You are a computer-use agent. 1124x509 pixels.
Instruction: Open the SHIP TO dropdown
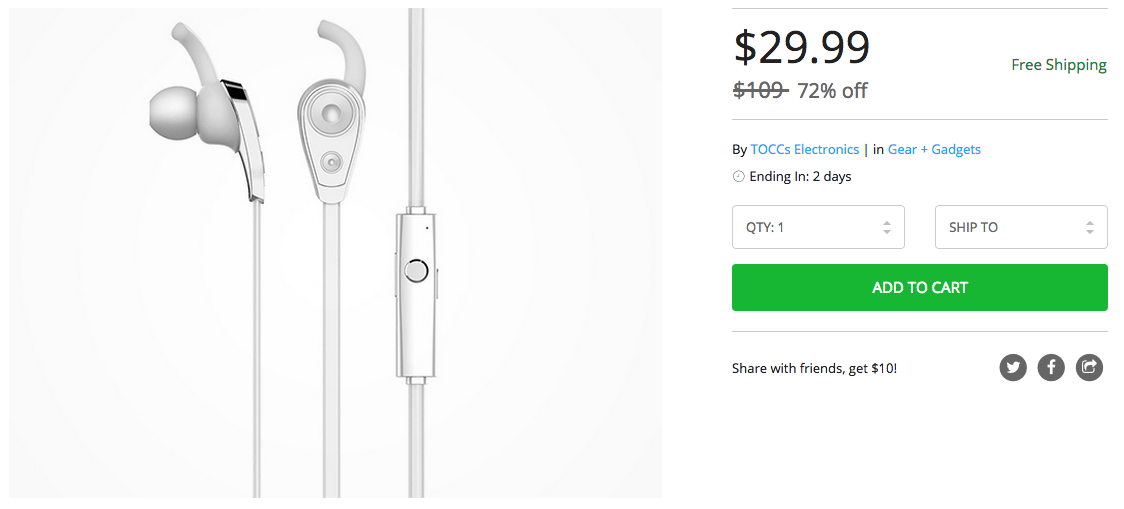pyautogui.click(x=1020, y=227)
